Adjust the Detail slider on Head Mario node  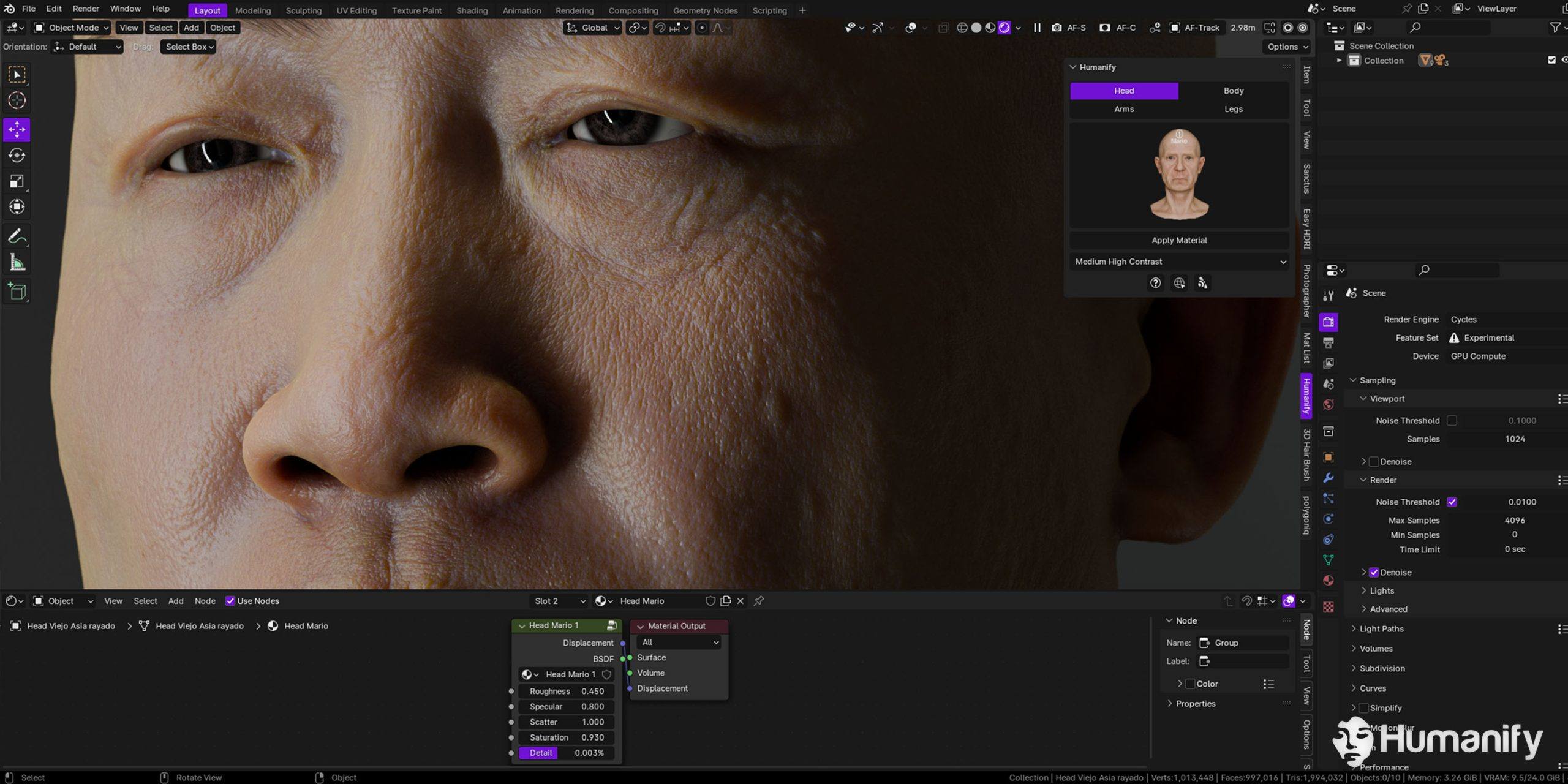567,753
